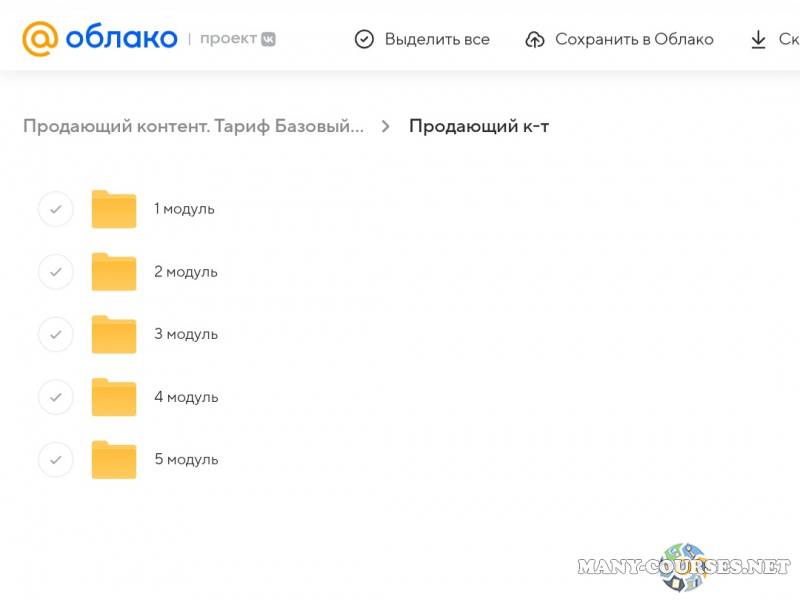Open breadcrumb link Продающий контент. Тариф Базовый
Viewport: 800px width, 600px height.
[x=193, y=127]
